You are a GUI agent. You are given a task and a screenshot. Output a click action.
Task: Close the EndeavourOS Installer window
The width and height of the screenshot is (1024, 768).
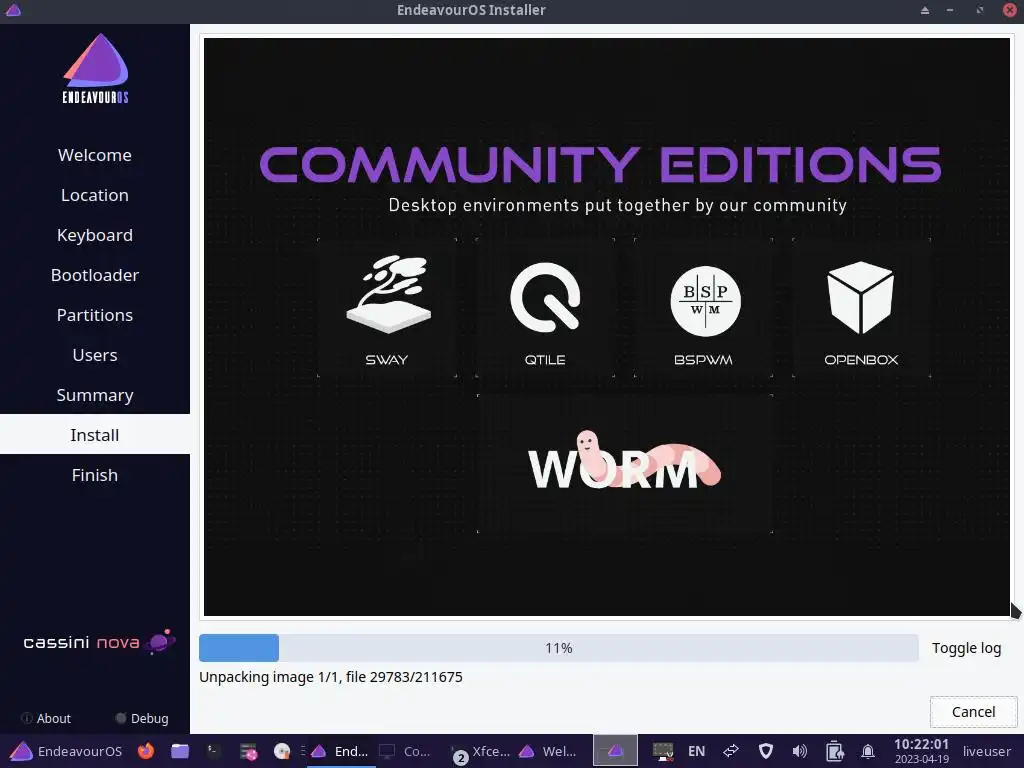pyautogui.click(x=1010, y=10)
